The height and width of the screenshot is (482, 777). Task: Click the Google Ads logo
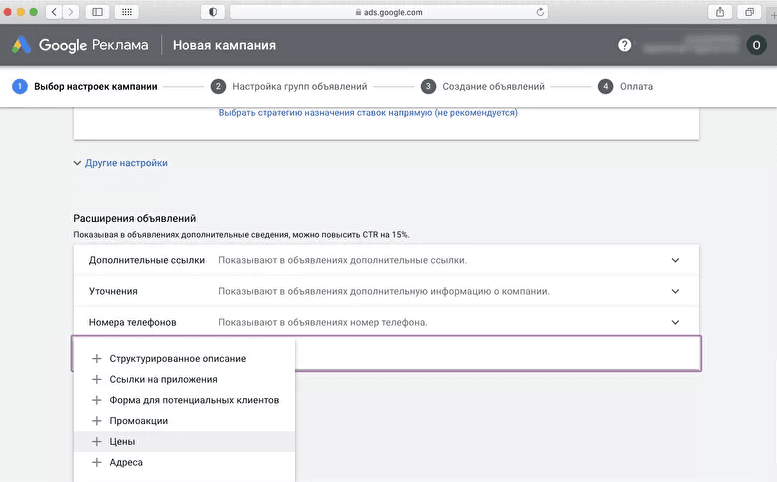tap(21, 45)
